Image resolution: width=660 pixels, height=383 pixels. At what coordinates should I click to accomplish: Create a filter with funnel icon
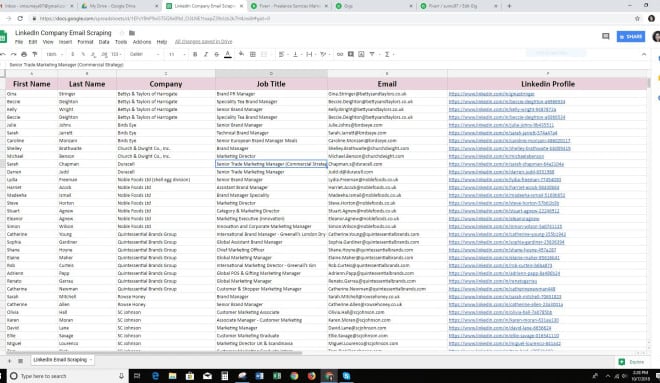(372, 54)
